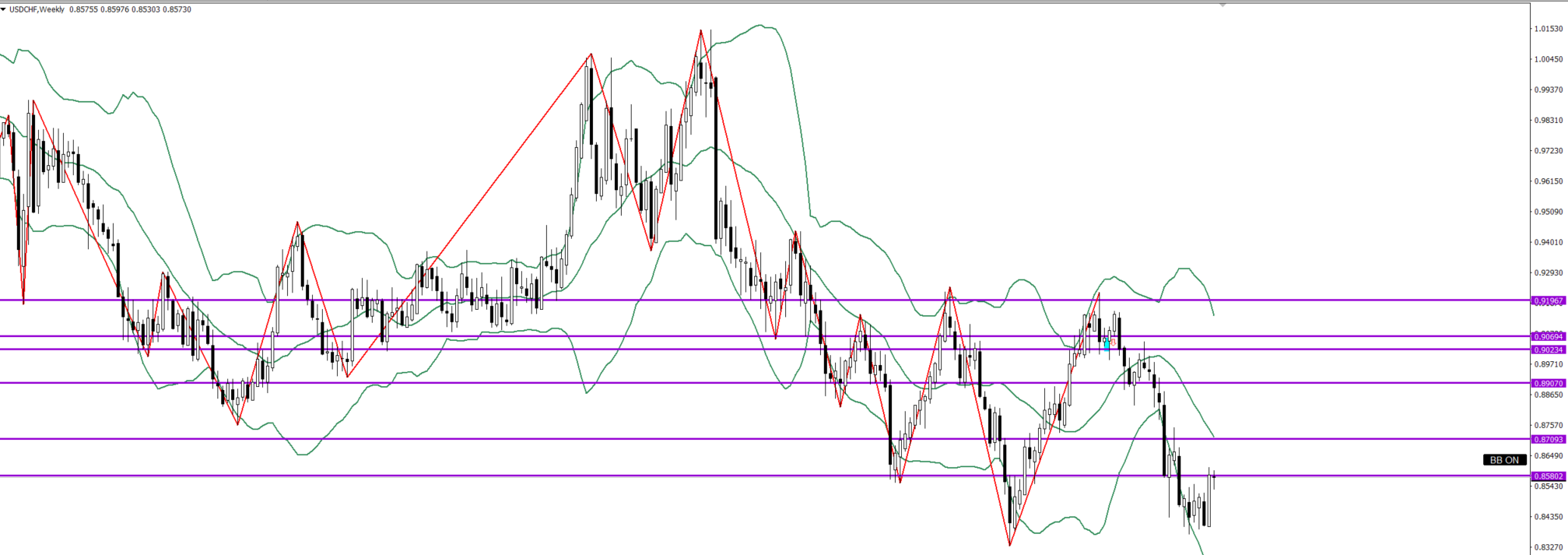Click the lowest red zigzag trough

pos(1010,545)
